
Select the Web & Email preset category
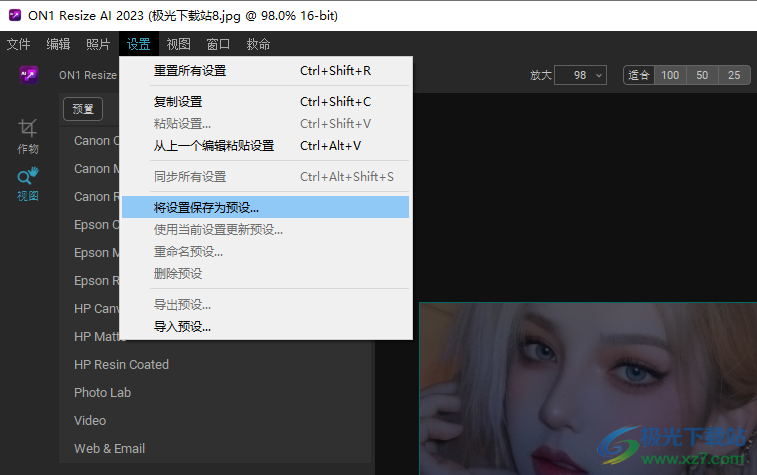pos(110,448)
